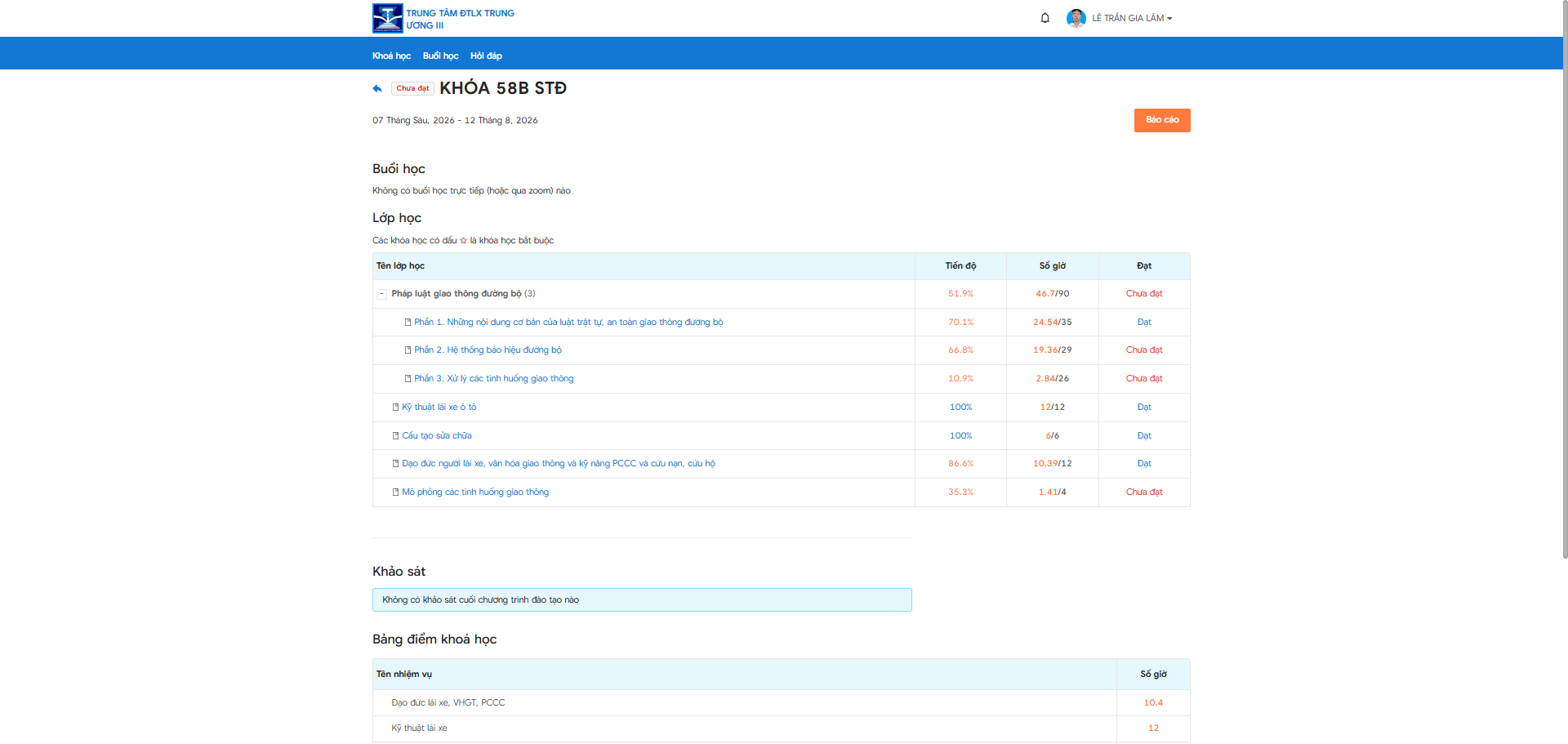This screenshot has height=744, width=1568.
Task: Click the orange Báo cáo button
Action: pyautogui.click(x=1162, y=120)
